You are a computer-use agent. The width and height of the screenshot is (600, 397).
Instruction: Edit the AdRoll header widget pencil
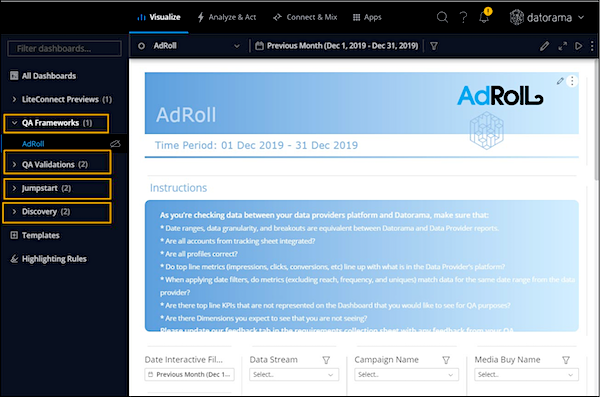(x=560, y=81)
